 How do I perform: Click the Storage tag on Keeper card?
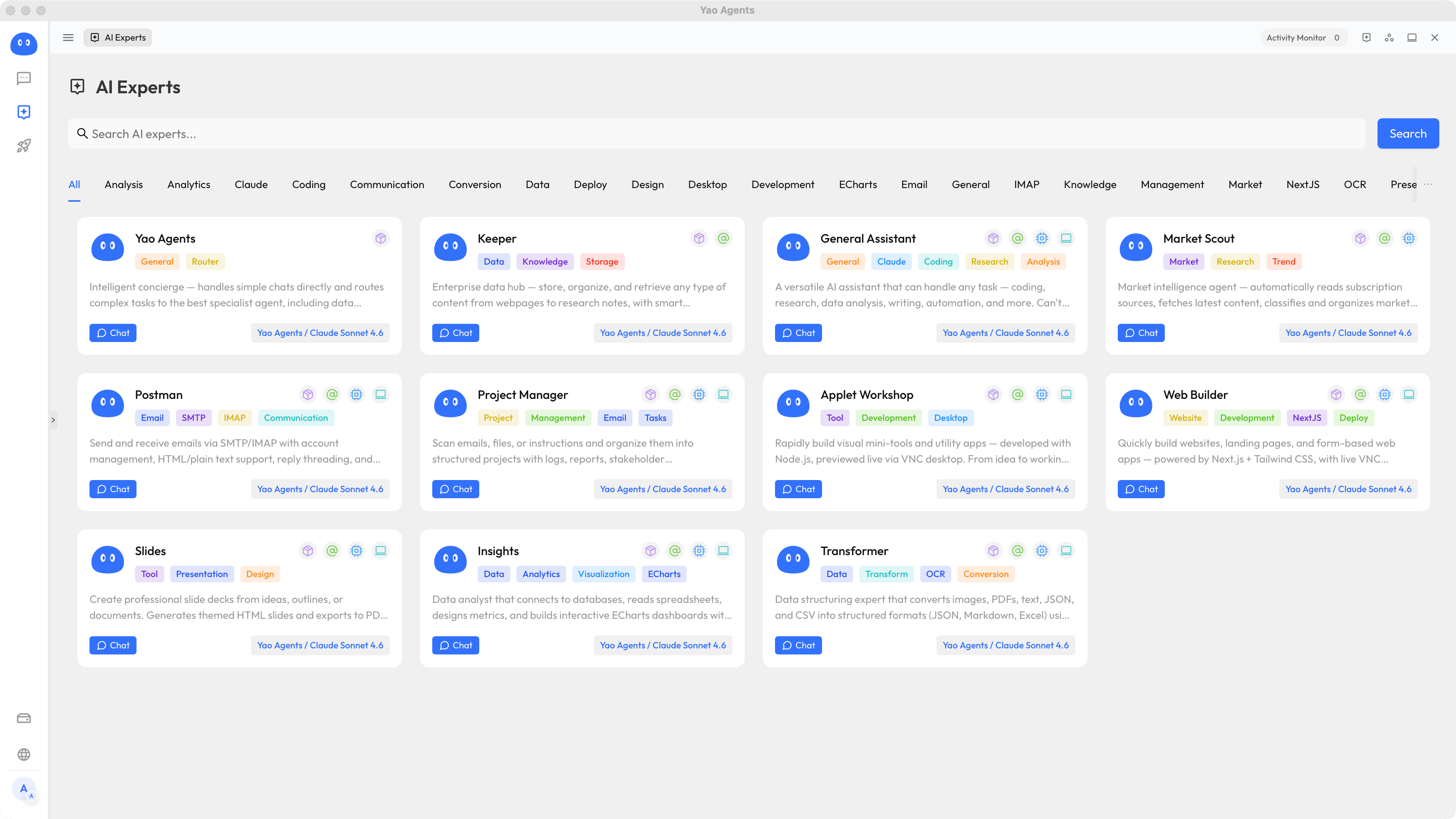602,261
